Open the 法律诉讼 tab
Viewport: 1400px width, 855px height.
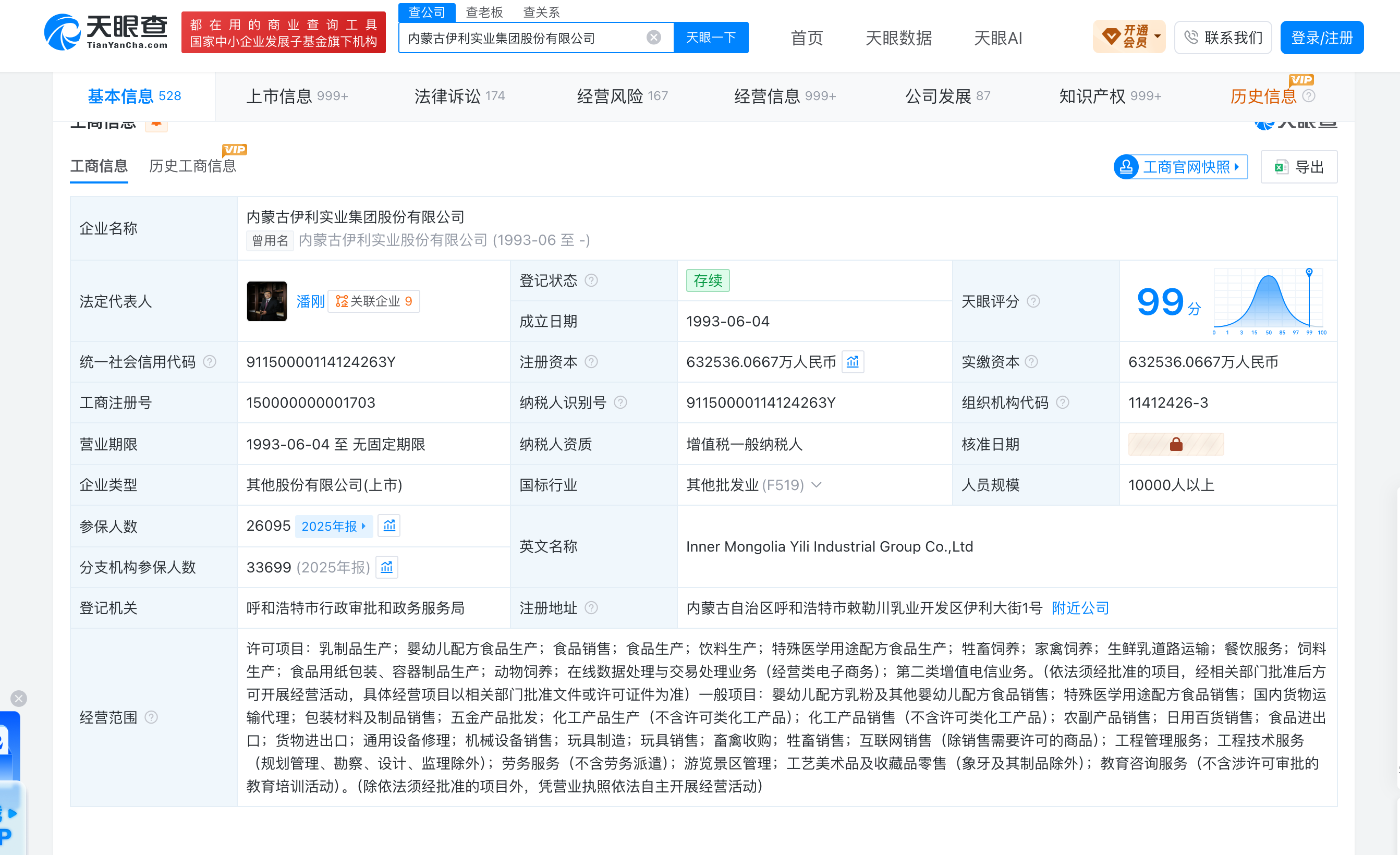click(459, 96)
